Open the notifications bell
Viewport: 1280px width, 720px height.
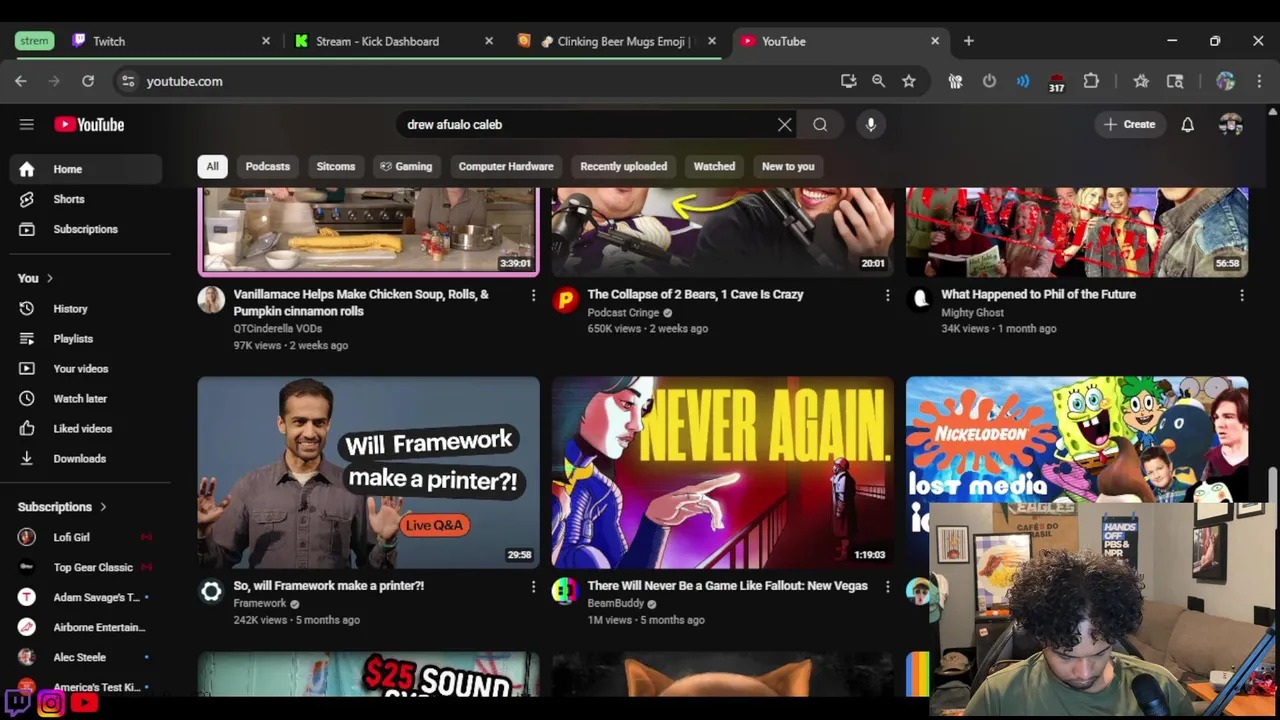point(1187,124)
